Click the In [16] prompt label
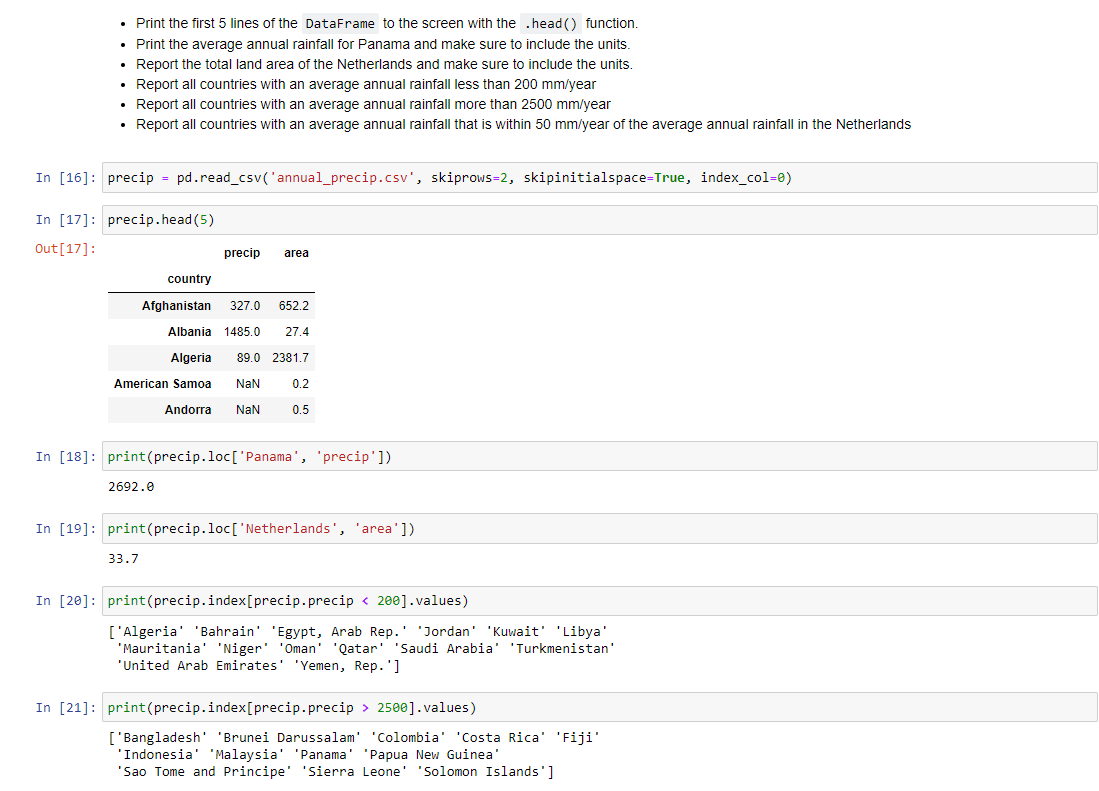1099x791 pixels. (65, 178)
